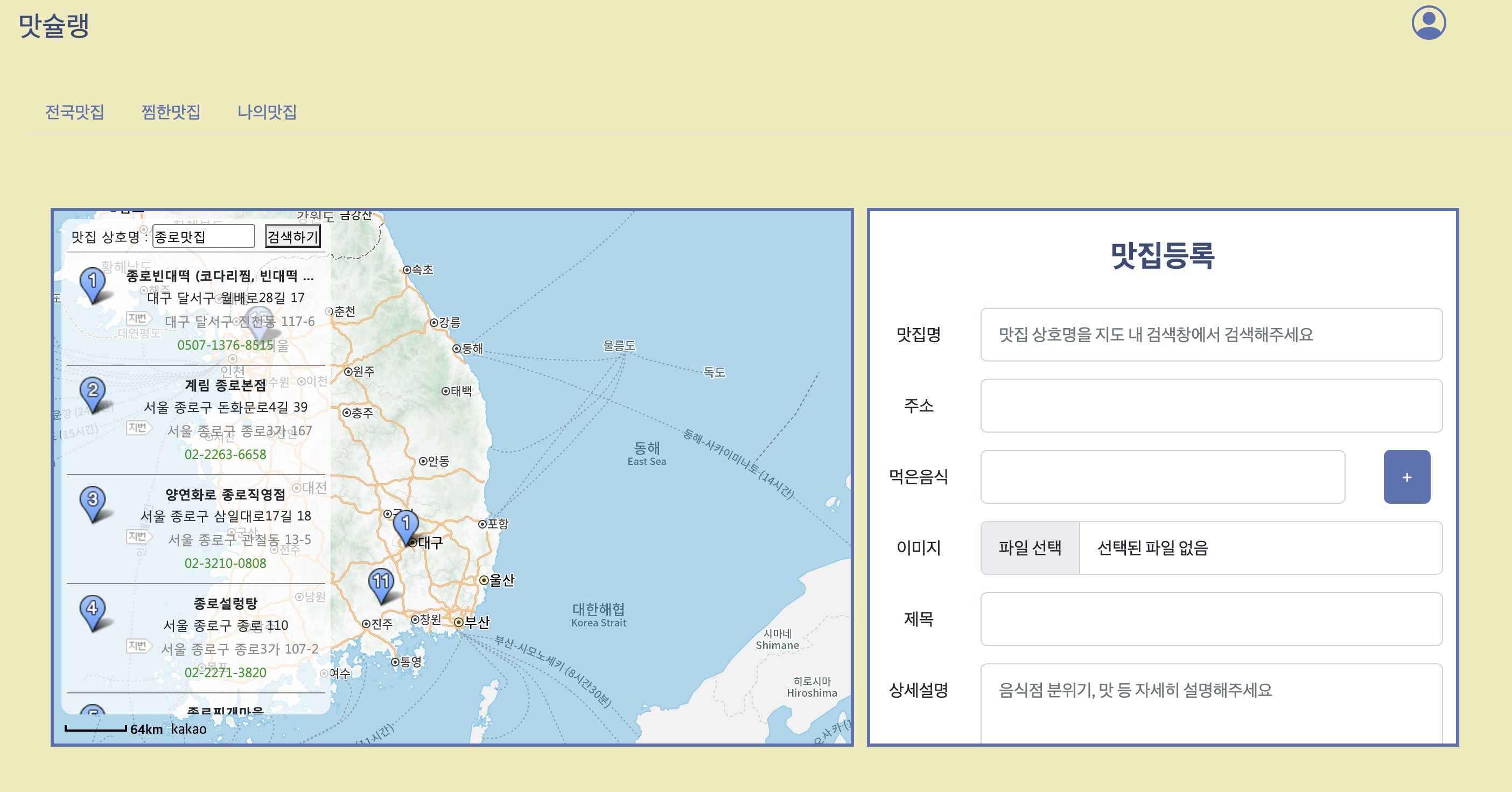1512x792 pixels.
Task: Click the 주소 input field
Action: pos(1211,406)
